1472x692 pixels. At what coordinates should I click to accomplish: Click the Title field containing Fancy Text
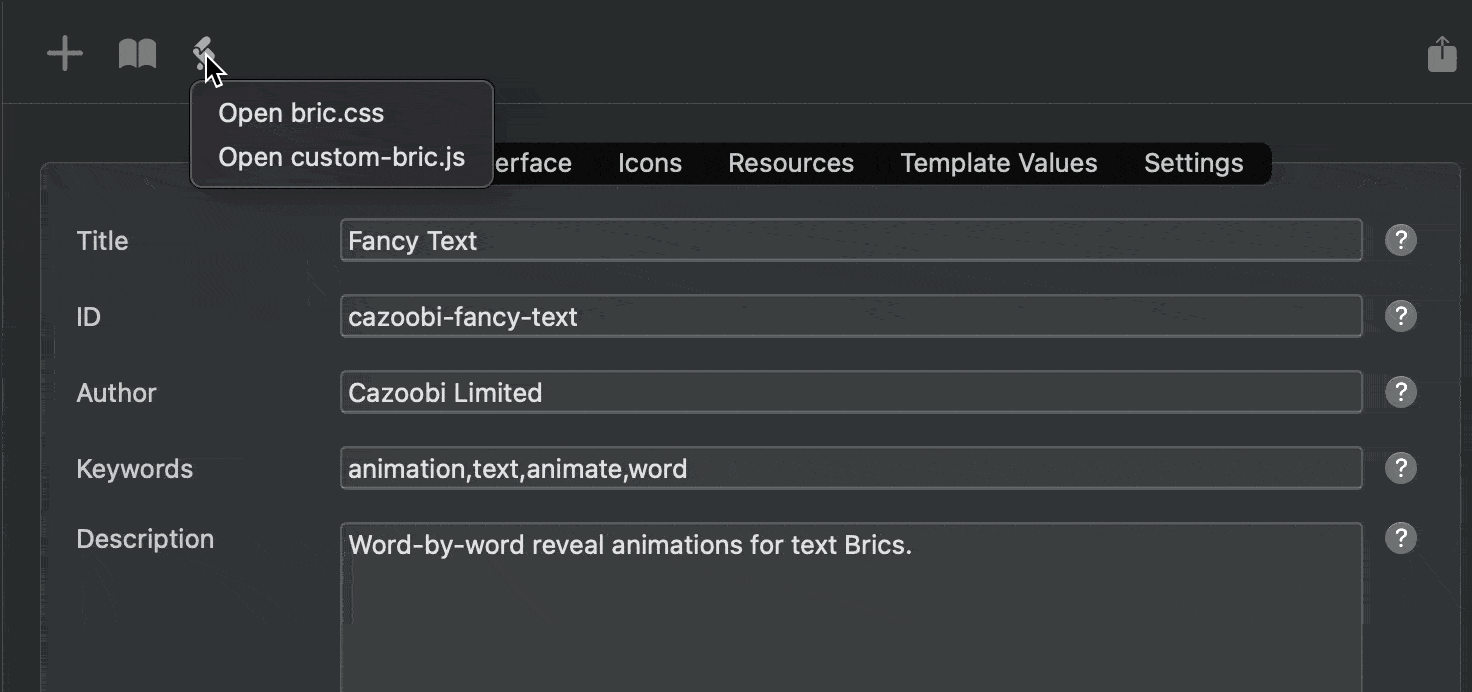[x=850, y=241]
